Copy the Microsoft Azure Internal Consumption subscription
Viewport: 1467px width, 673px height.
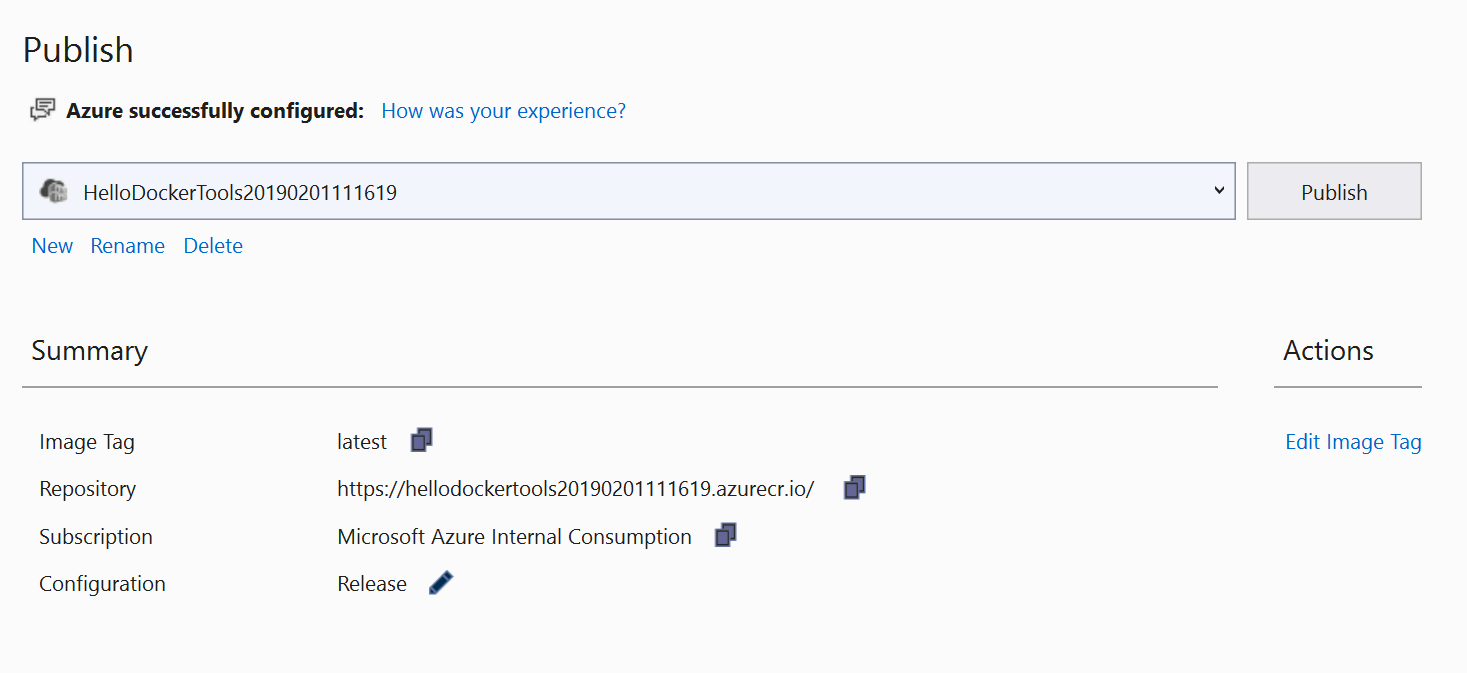click(x=724, y=534)
